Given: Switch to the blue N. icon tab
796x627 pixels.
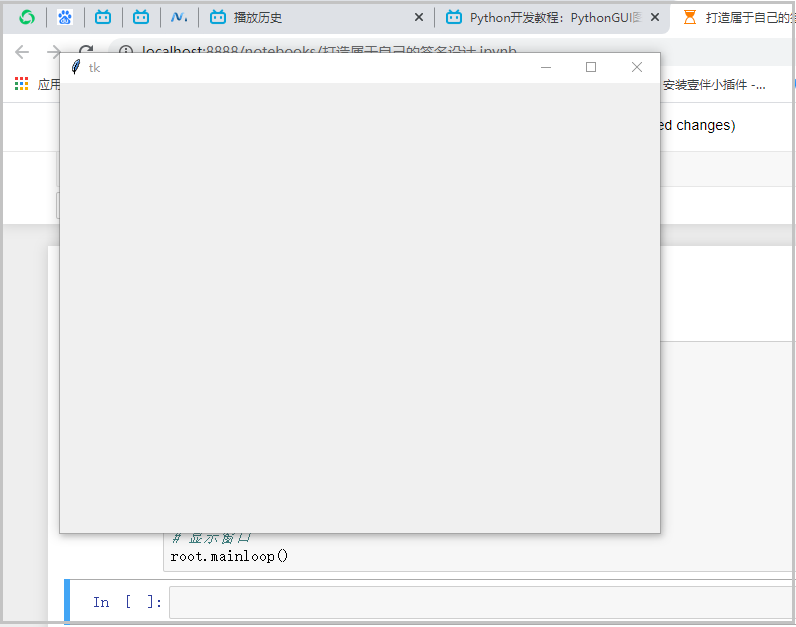Looking at the screenshot, I should click(x=179, y=18).
